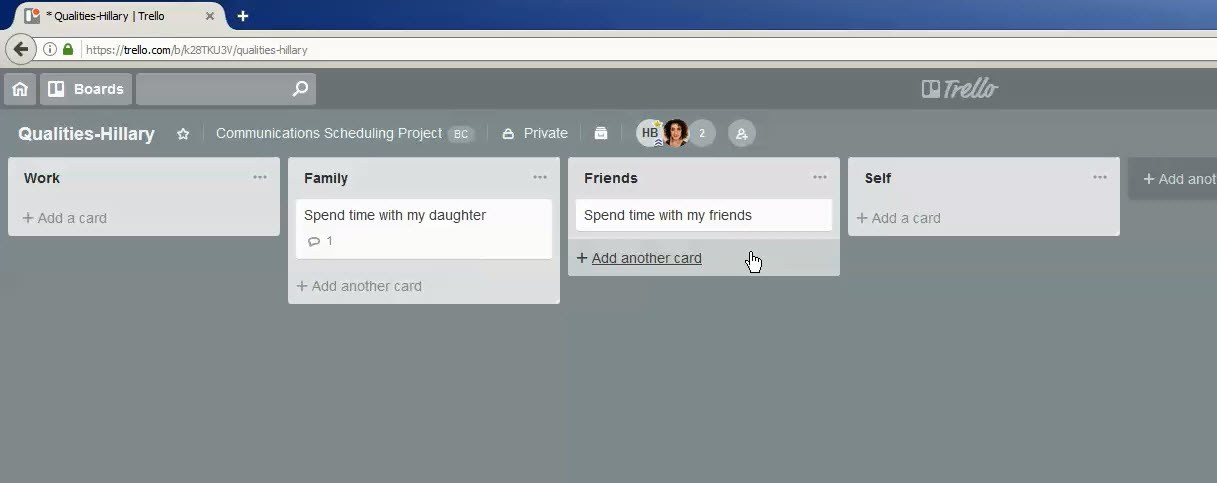
Task: Open Work list actions menu
Action: [260, 177]
